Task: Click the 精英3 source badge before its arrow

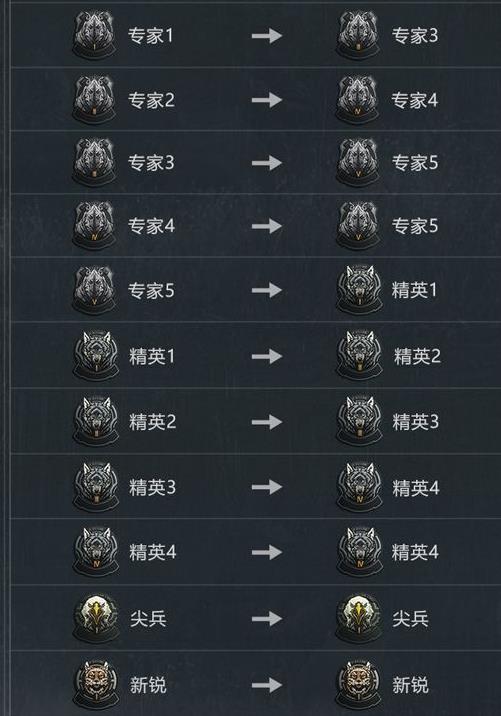Action: coord(96,487)
